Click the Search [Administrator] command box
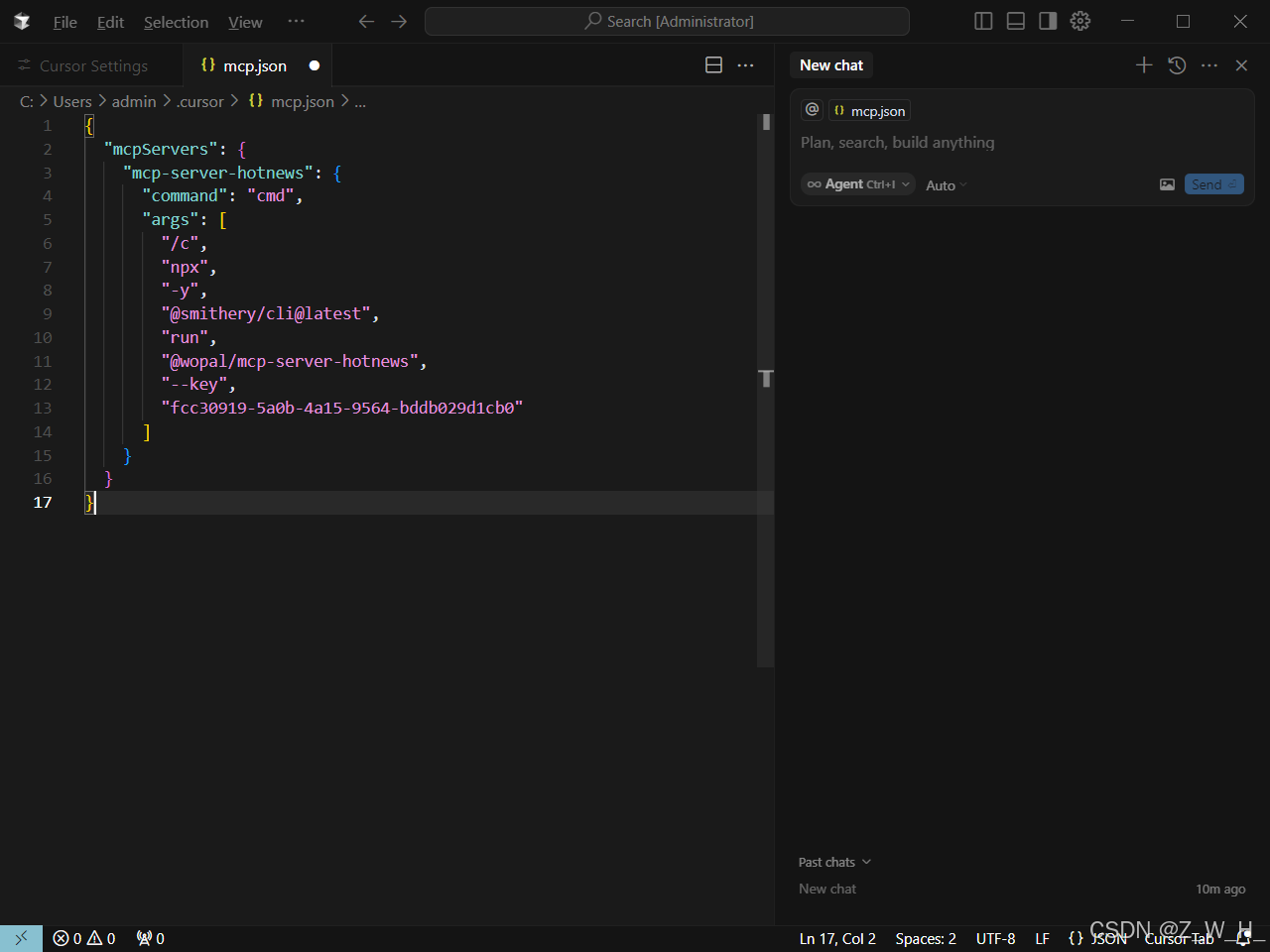This screenshot has width=1270, height=952. click(x=667, y=21)
